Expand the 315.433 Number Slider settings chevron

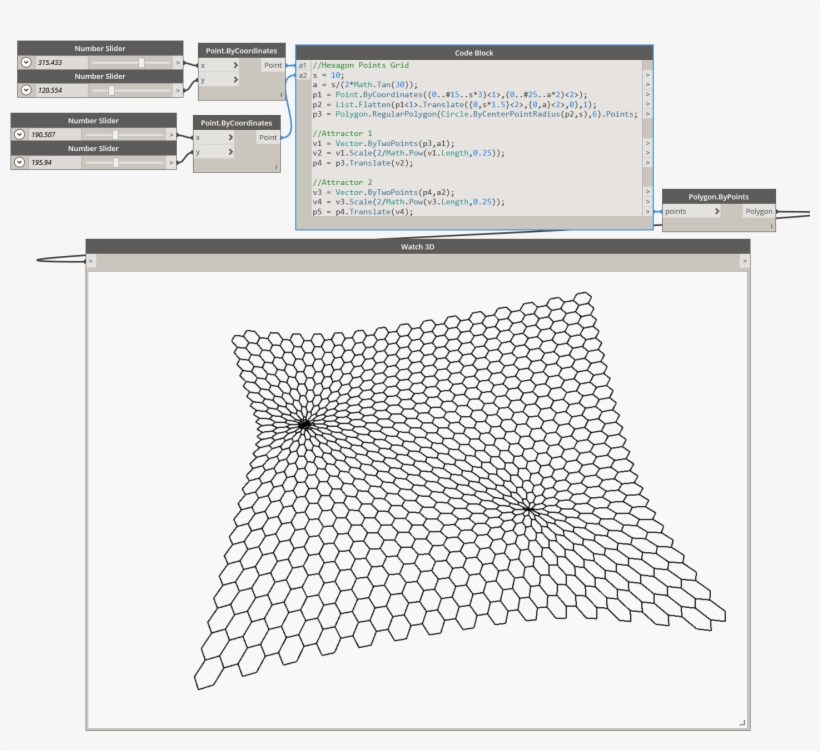pos(25,62)
